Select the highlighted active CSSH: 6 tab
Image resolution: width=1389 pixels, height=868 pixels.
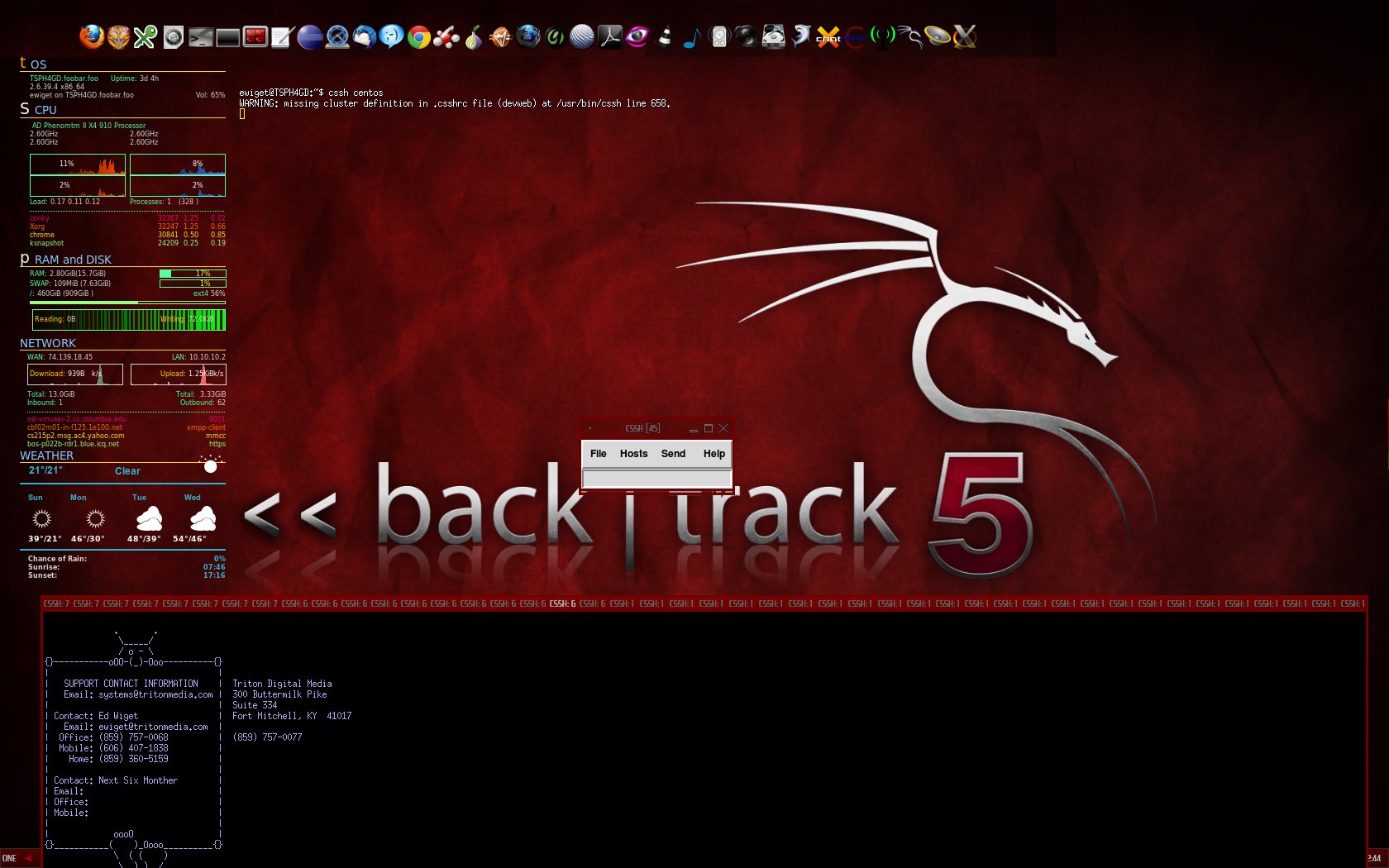(562, 603)
